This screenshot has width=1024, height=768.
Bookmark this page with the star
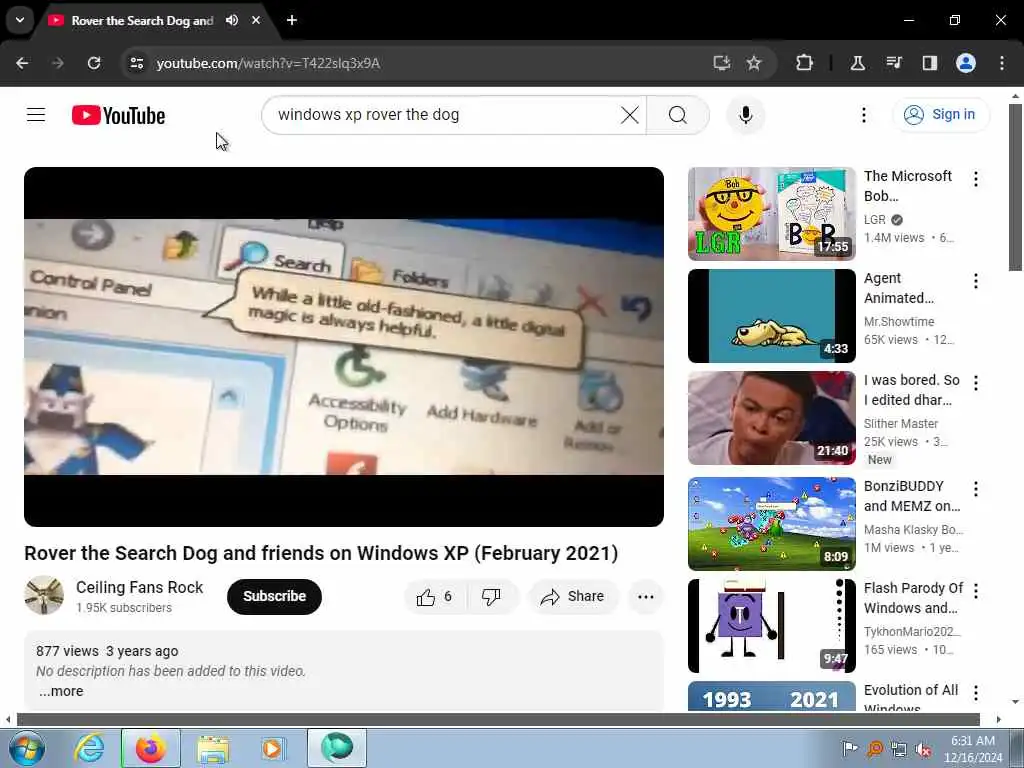tap(754, 63)
